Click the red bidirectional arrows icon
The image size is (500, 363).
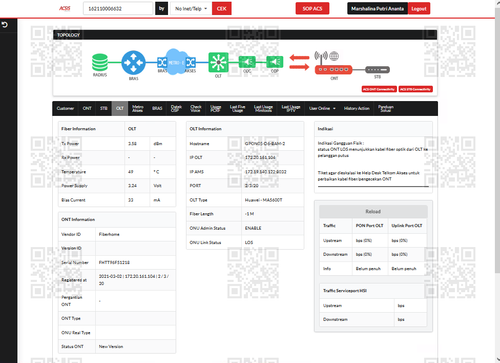tap(299, 62)
